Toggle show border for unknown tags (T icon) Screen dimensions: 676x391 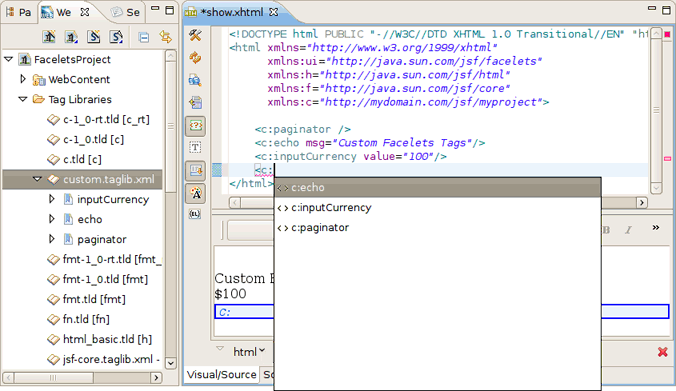tap(195, 147)
